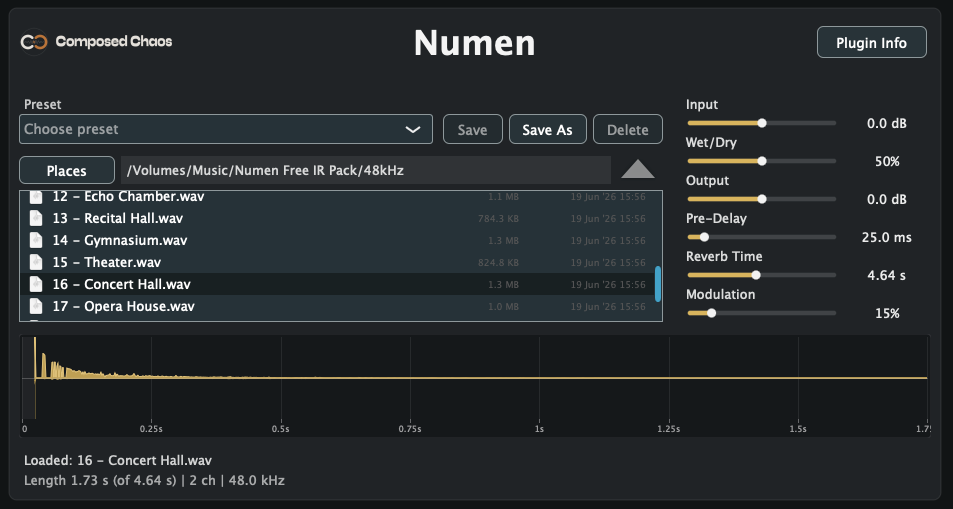Click the Numen plugin title
The height and width of the screenshot is (509, 953).
pos(475,43)
